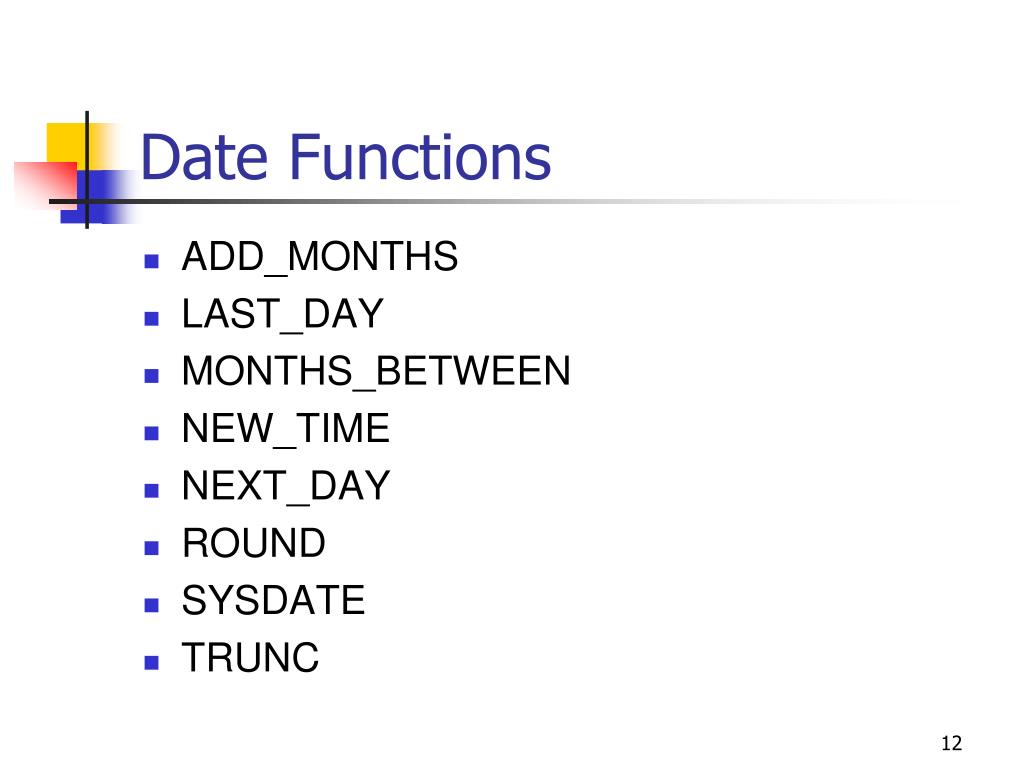
Task: Click the blue bullet beside ADD_MONTHS
Action: 152,261
